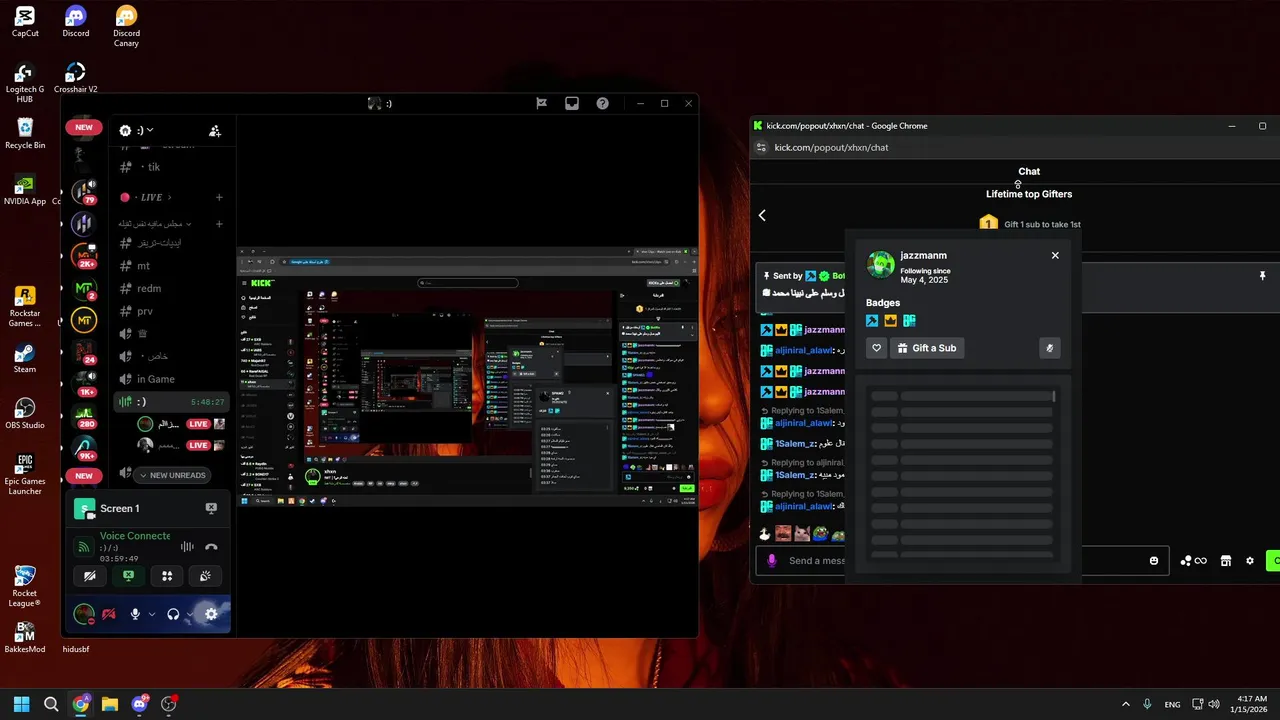
Task: Click Gift a Sub button
Action: click(x=927, y=348)
